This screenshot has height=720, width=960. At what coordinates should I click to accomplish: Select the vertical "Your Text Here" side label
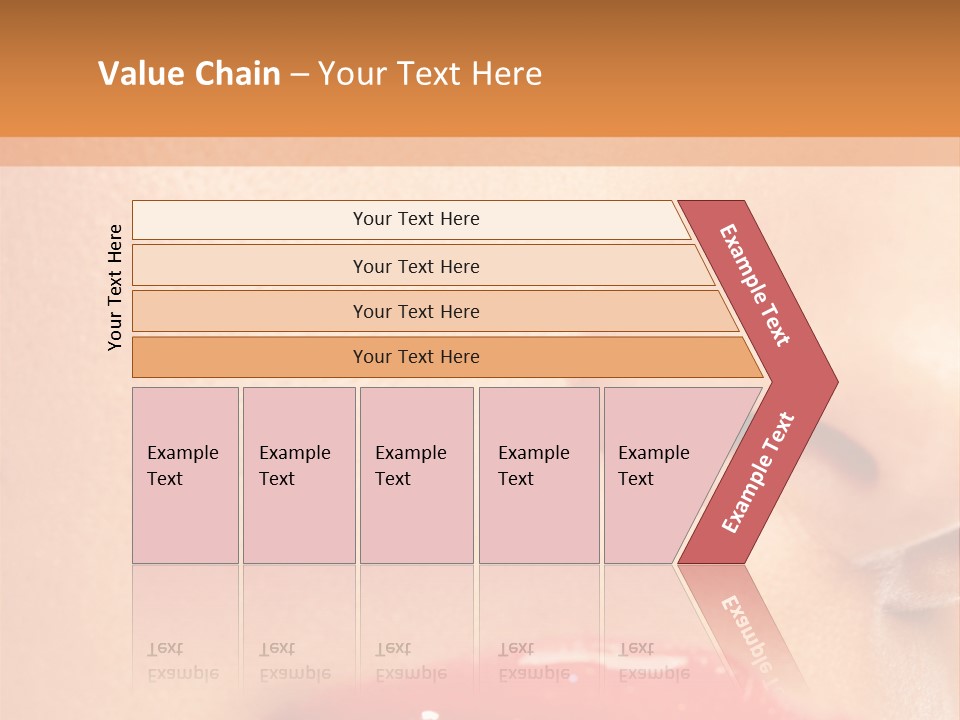pos(115,288)
